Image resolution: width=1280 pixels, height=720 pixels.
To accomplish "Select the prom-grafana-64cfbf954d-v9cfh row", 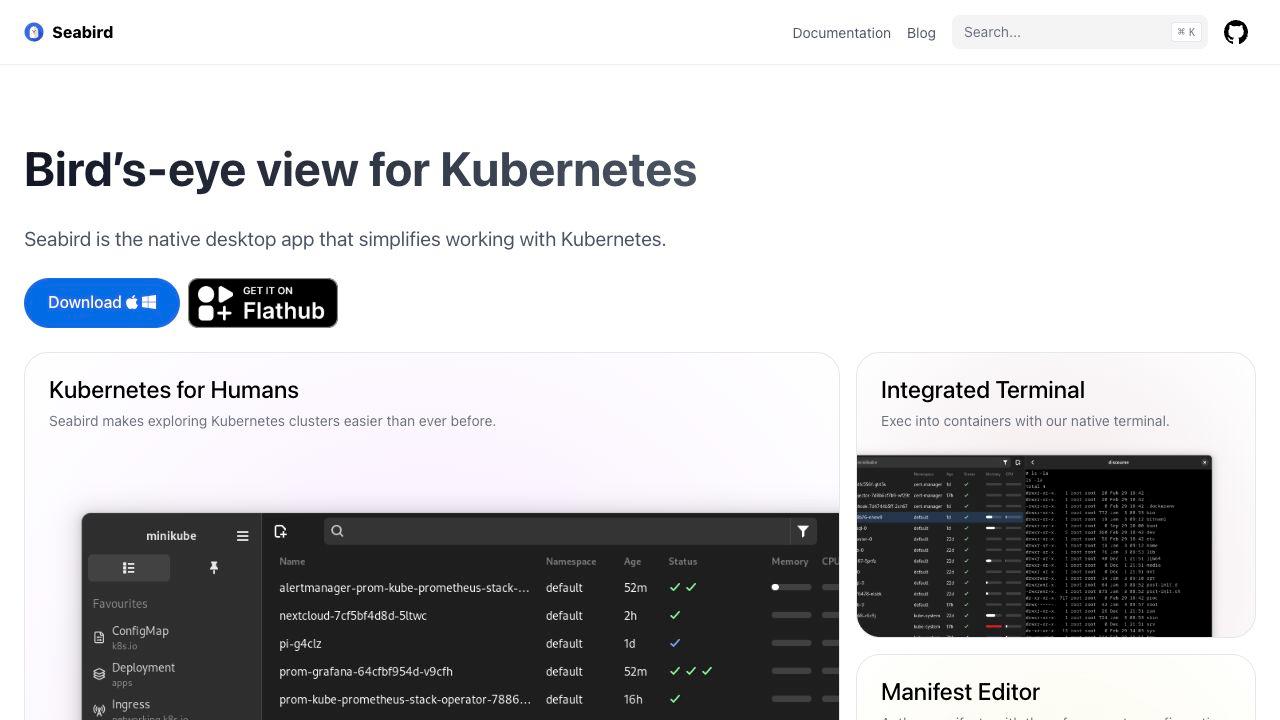I will [x=551, y=672].
